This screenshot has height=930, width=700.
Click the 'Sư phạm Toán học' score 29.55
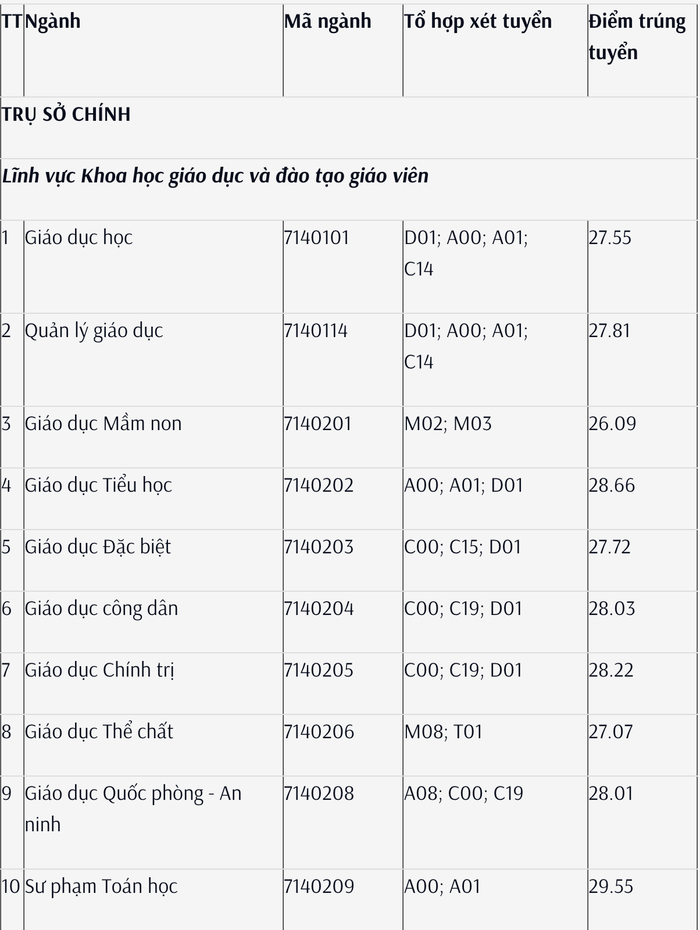click(611, 887)
